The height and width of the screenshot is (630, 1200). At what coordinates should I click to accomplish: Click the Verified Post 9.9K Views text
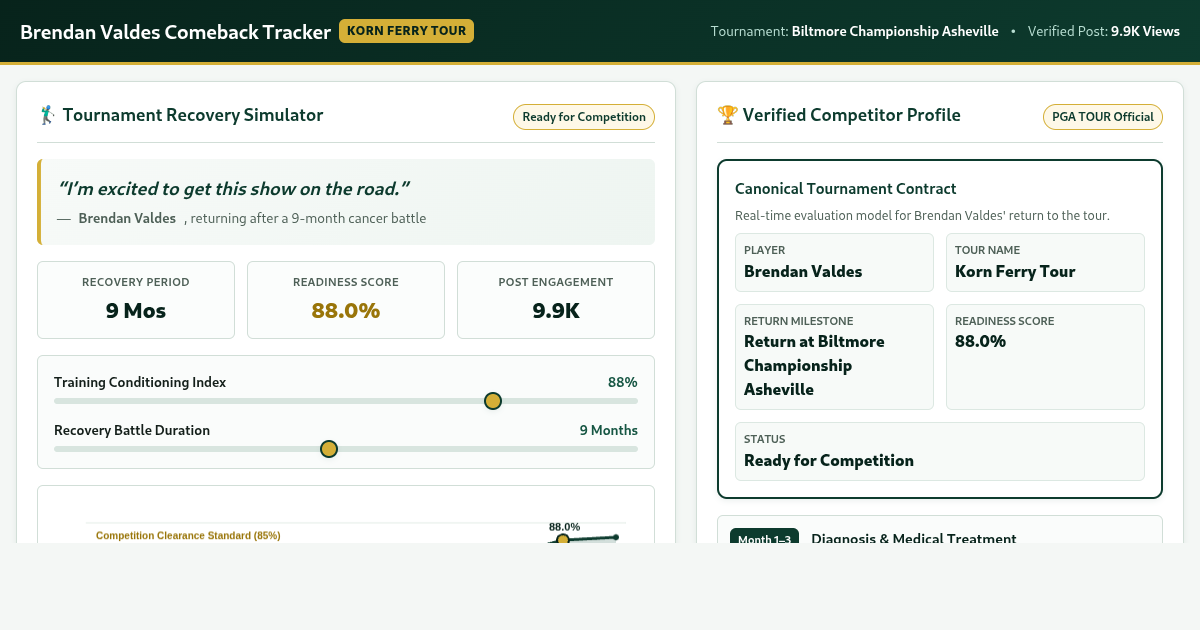(x=1104, y=31)
